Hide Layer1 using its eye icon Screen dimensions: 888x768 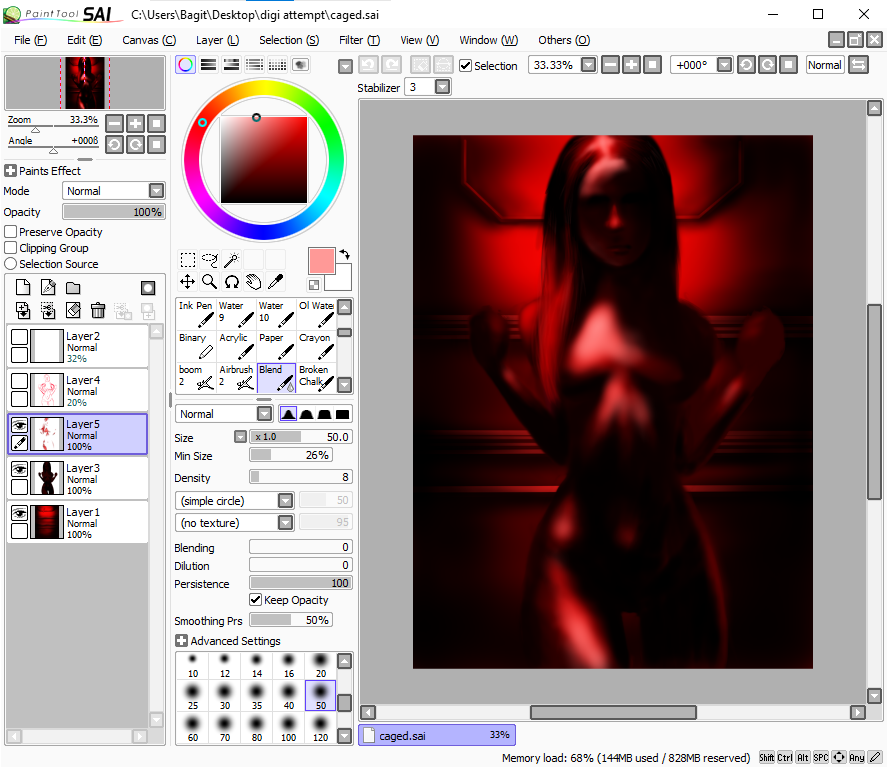(x=19, y=513)
